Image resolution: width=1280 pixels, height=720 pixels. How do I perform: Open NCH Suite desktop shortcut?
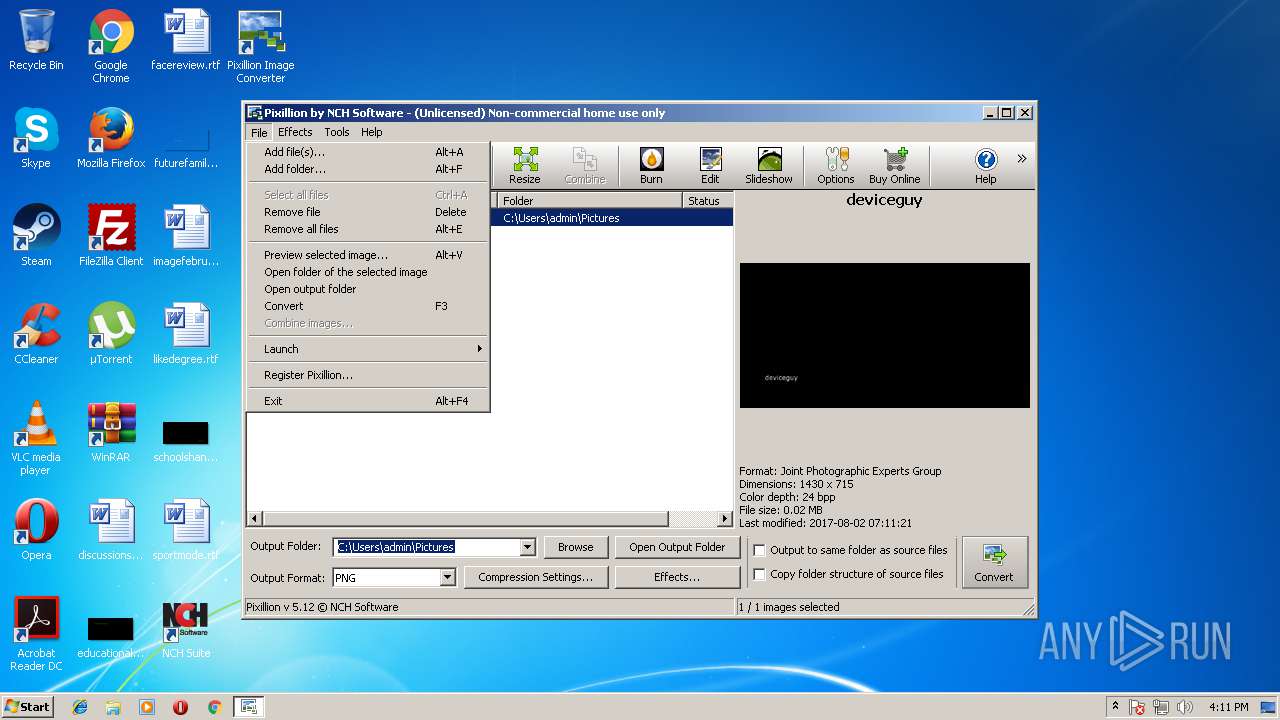[x=185, y=629]
